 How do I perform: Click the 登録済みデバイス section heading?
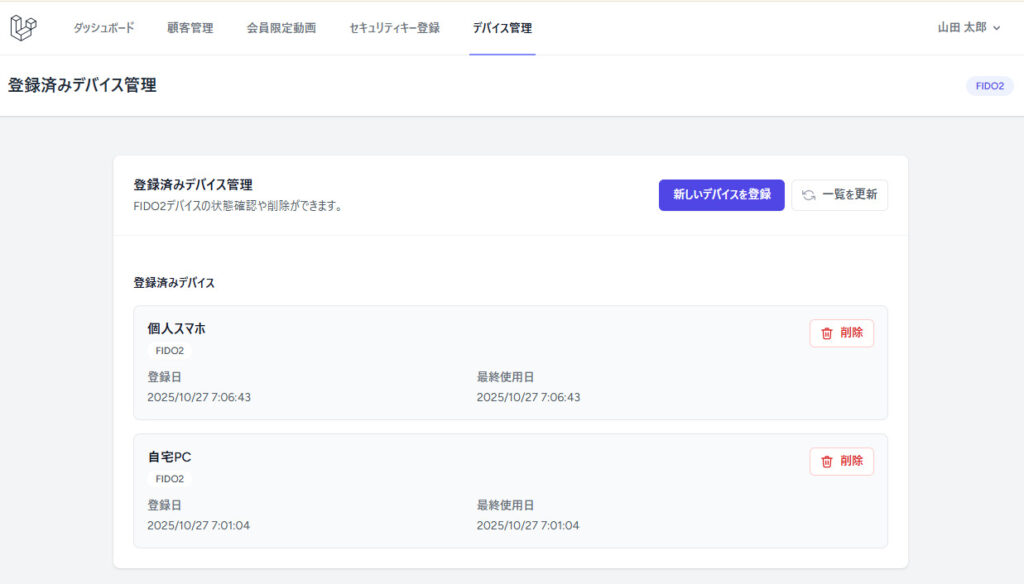point(174,283)
